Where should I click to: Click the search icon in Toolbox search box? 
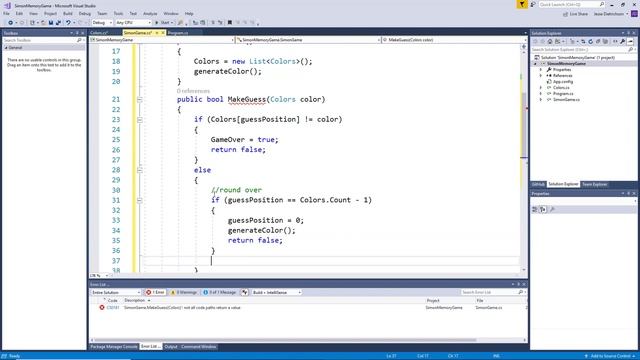point(79,40)
